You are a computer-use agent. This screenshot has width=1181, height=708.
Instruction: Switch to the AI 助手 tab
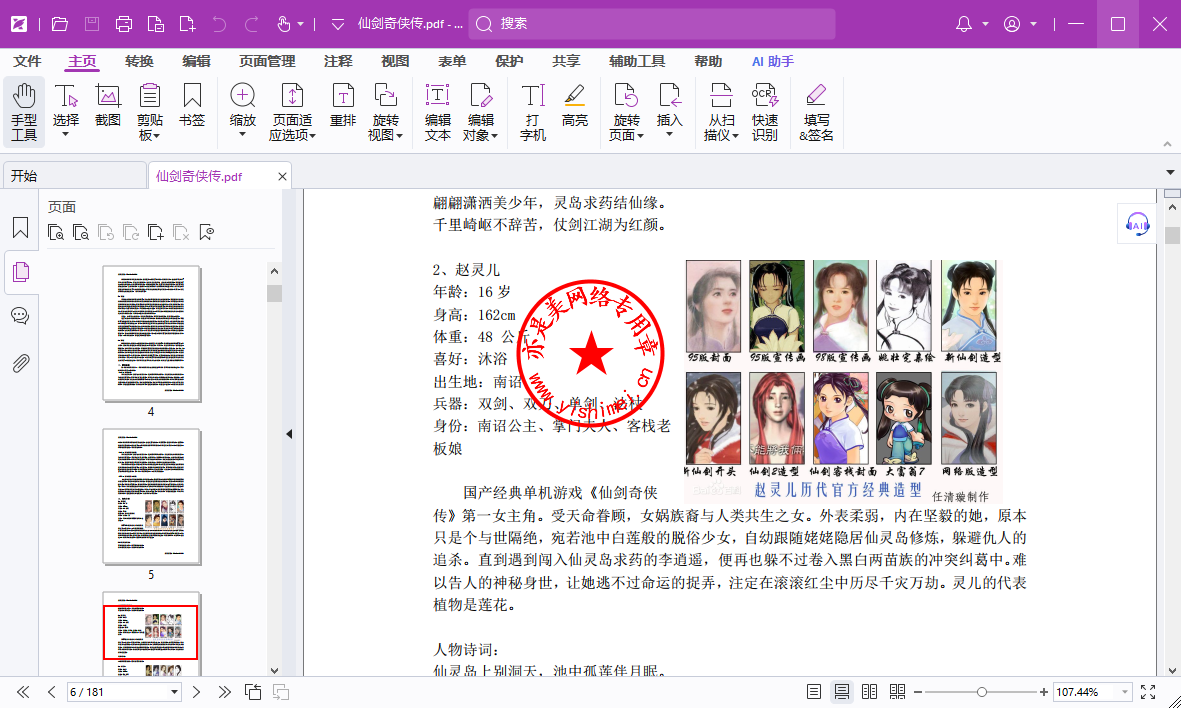(773, 61)
